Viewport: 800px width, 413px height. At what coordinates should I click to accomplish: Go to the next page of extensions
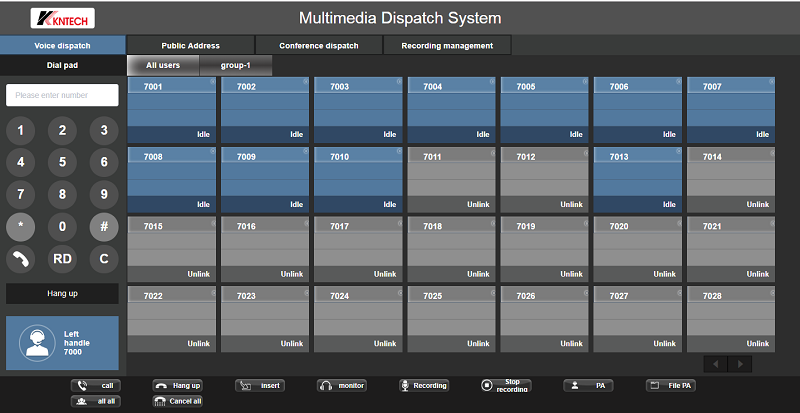coord(740,364)
